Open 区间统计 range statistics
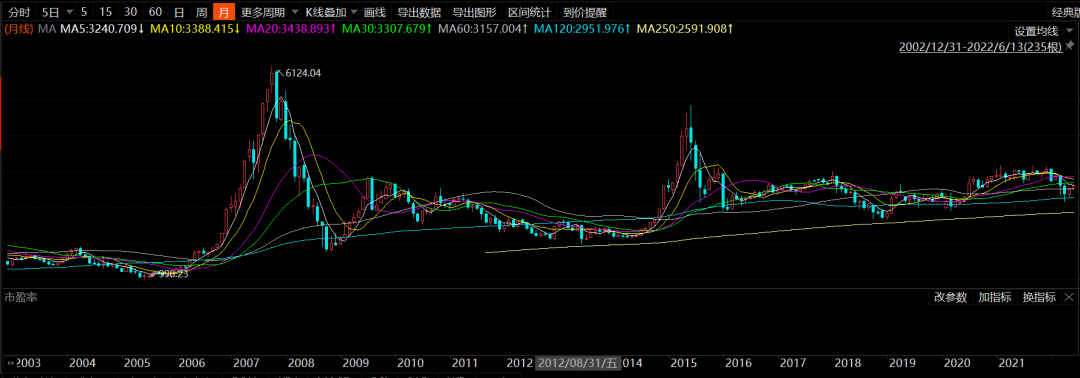1080x378 pixels. (x=529, y=12)
